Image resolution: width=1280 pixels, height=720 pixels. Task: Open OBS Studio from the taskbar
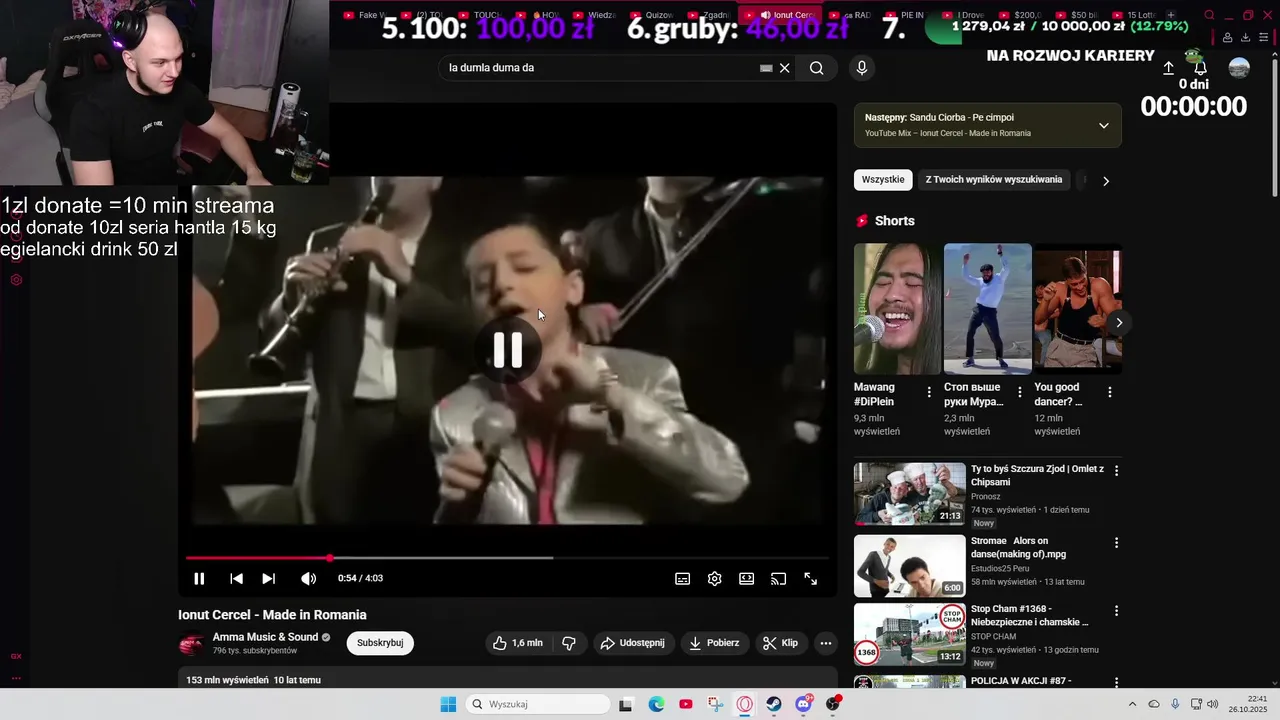tap(833, 704)
